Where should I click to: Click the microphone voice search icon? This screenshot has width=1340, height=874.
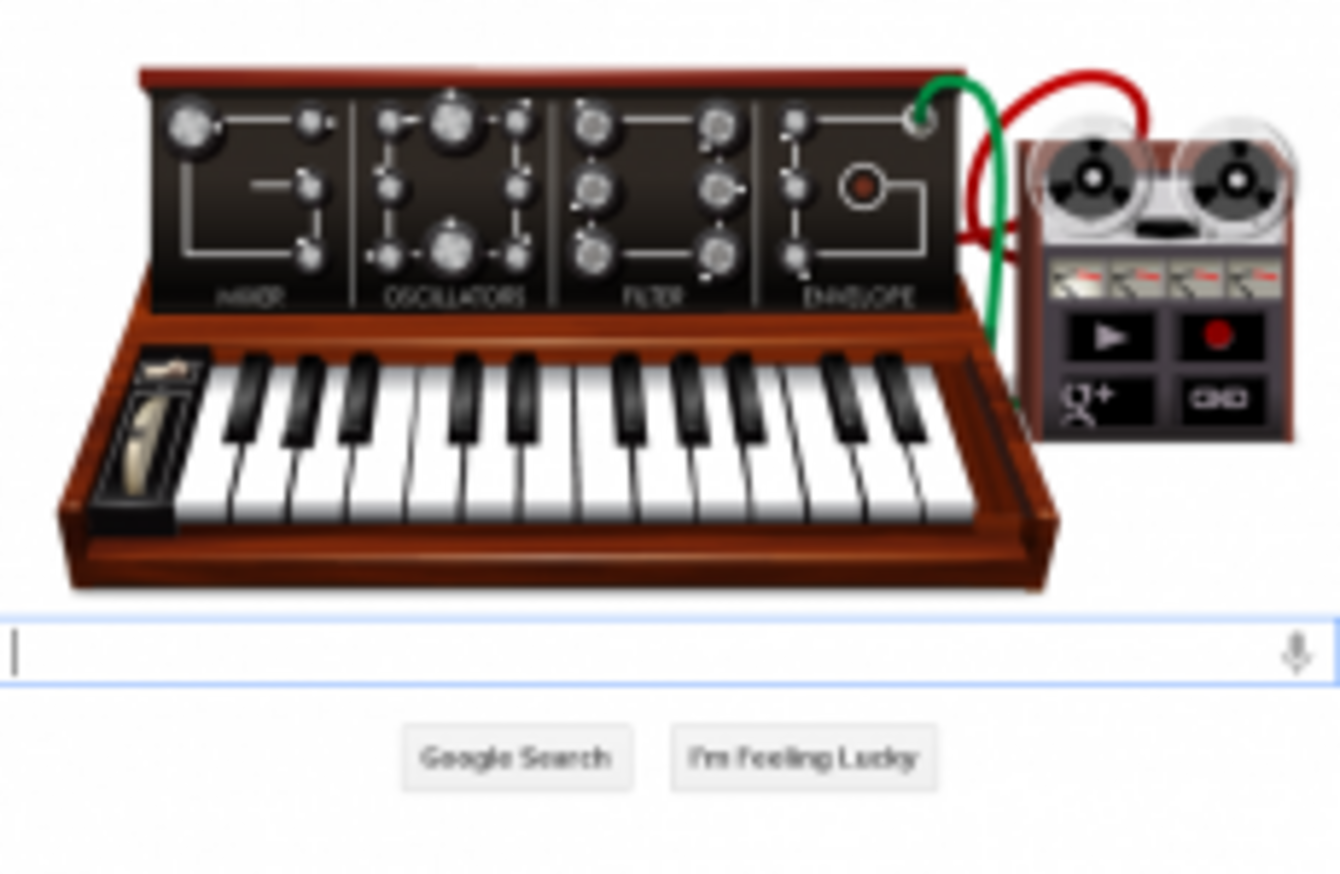(x=1296, y=653)
